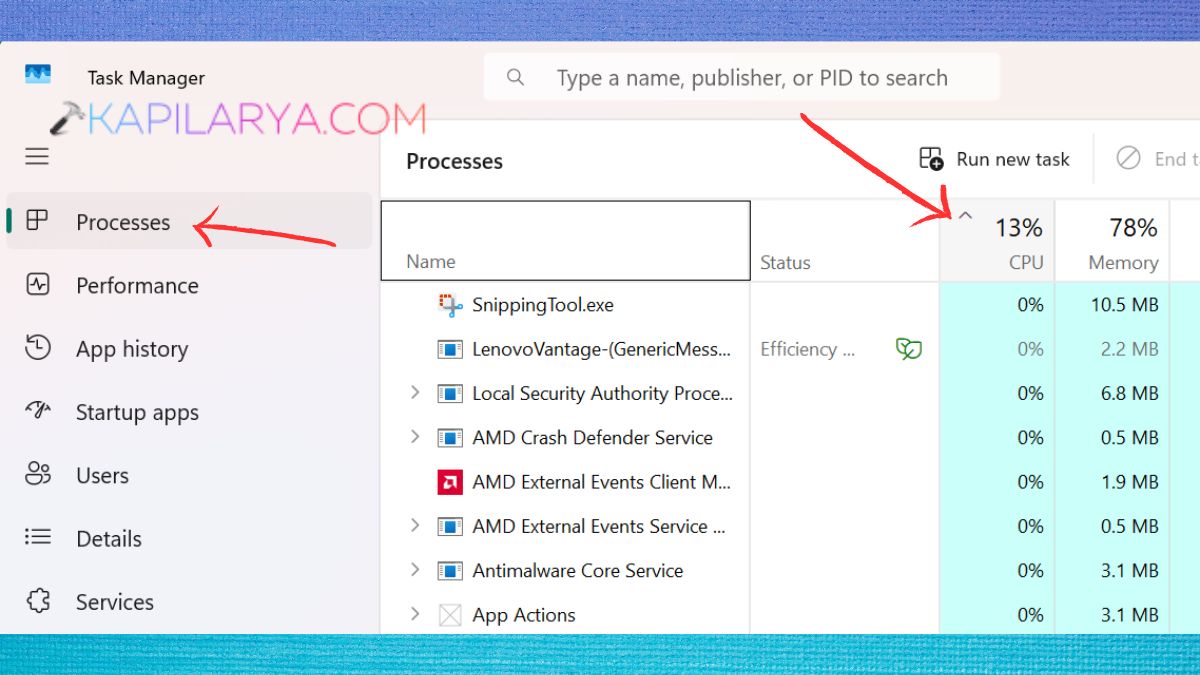Expand Antimalware Core Service group
Viewport: 1200px width, 675px height.
[415, 570]
